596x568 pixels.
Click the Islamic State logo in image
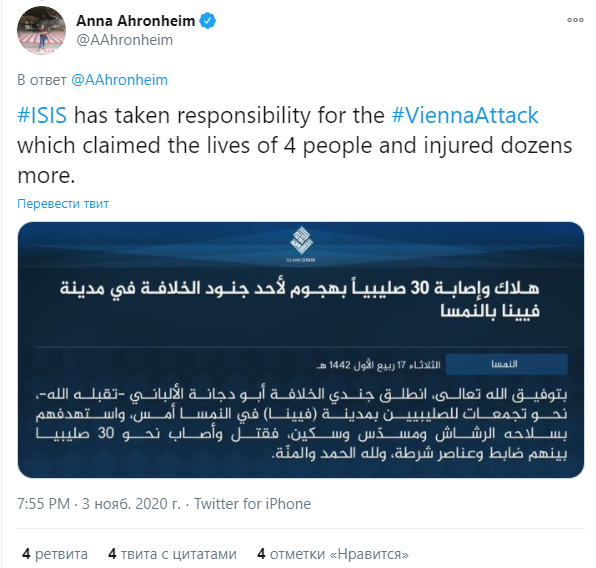(x=301, y=244)
